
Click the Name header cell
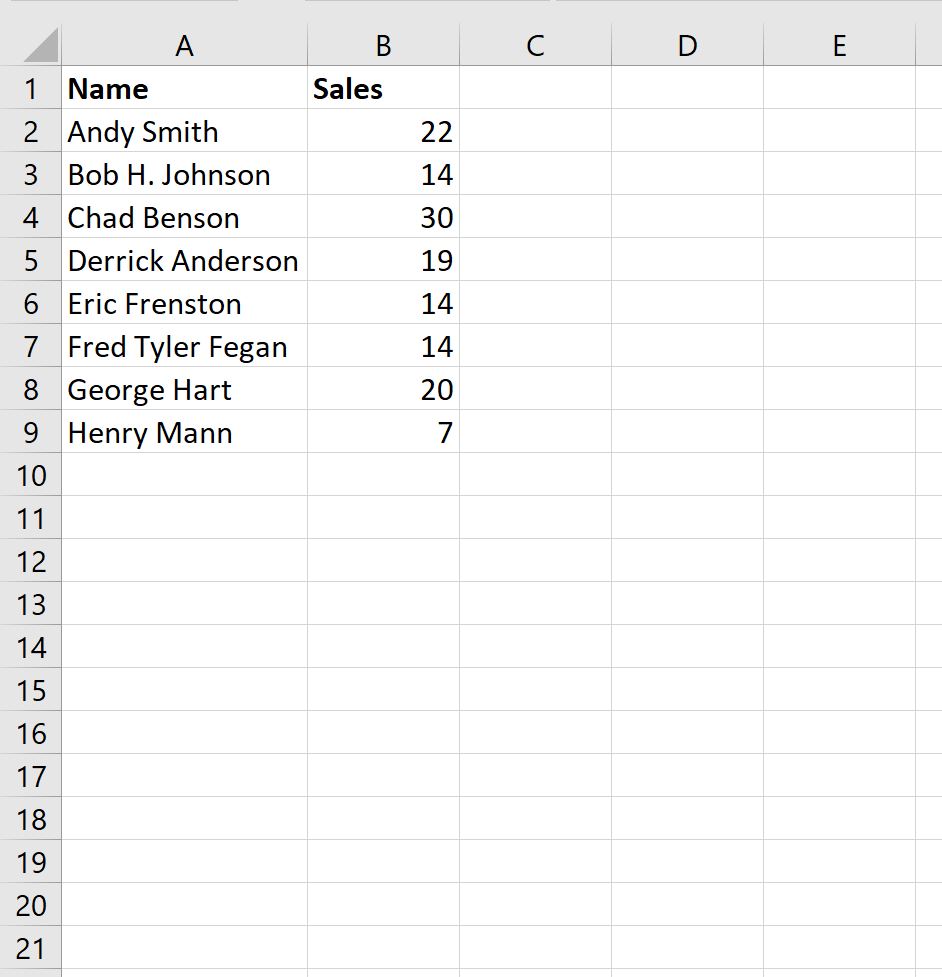pyautogui.click(x=185, y=88)
